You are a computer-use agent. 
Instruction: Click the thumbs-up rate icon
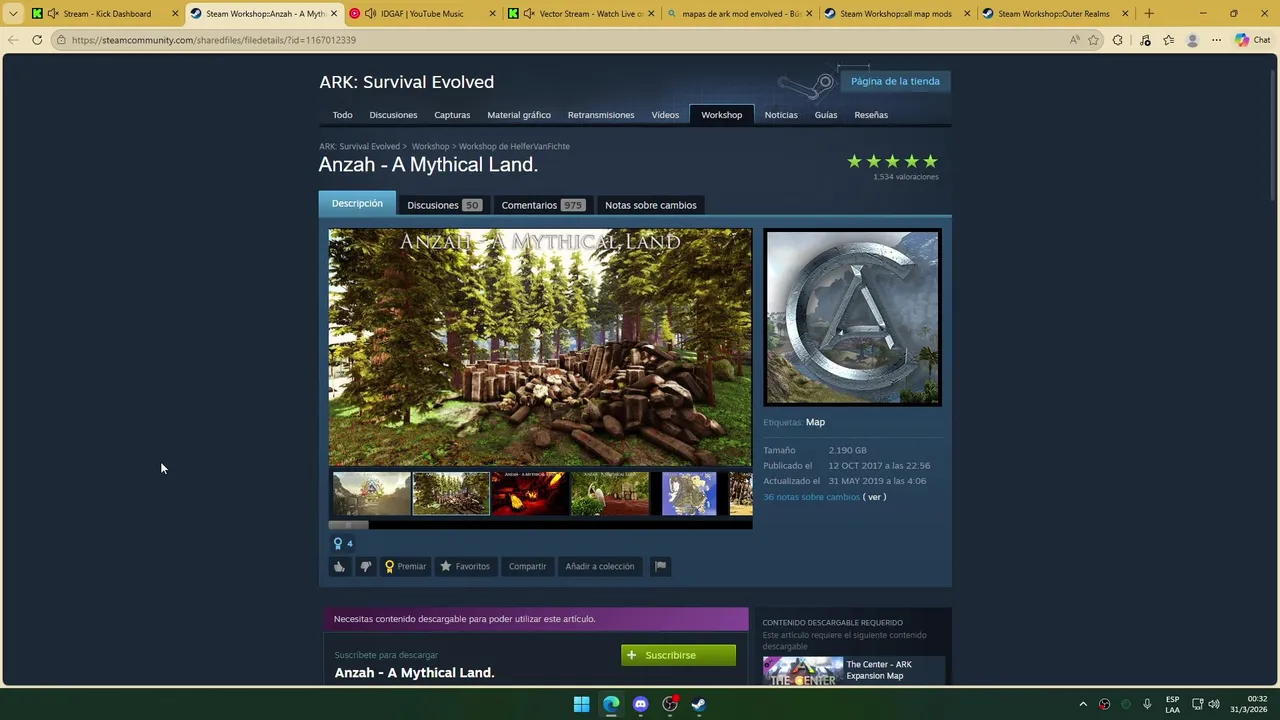[x=339, y=566]
